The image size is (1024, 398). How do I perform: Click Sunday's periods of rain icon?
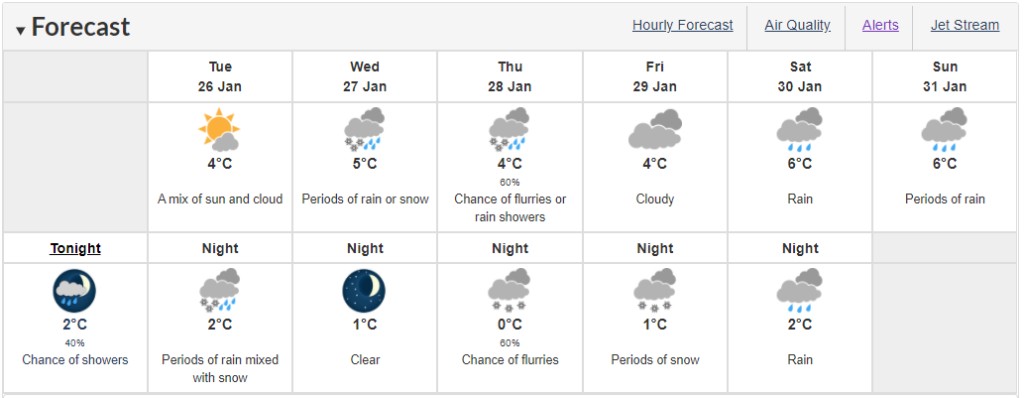pos(944,129)
